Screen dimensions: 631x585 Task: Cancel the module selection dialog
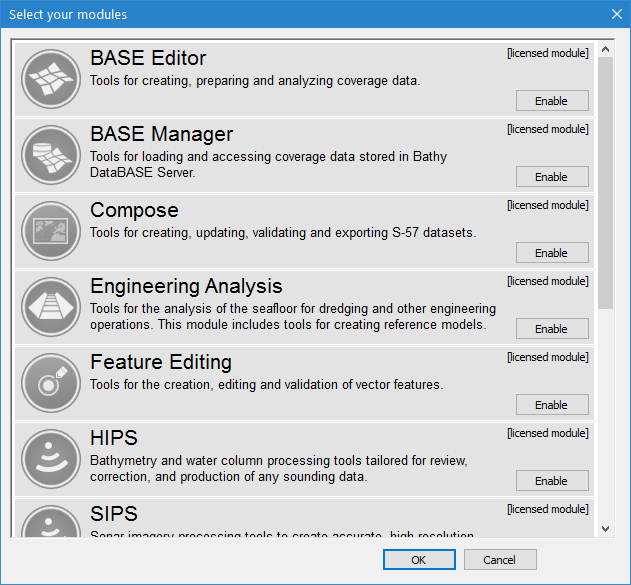coord(500,560)
